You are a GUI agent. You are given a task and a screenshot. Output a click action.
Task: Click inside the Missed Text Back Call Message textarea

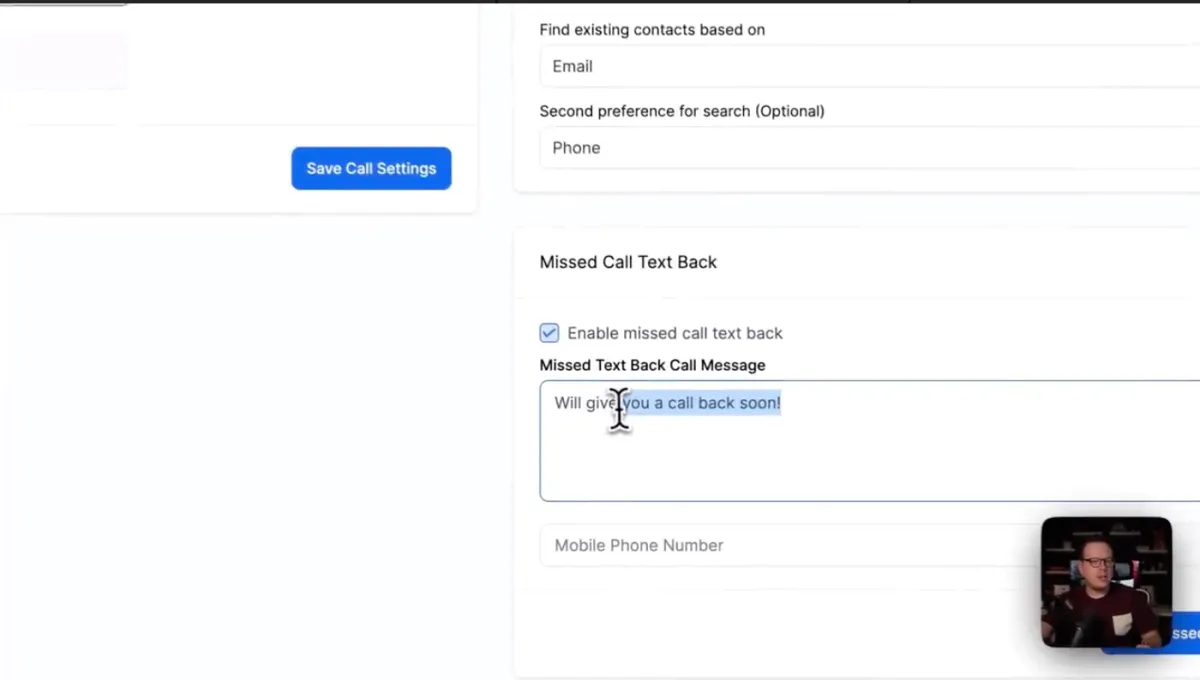coord(870,440)
